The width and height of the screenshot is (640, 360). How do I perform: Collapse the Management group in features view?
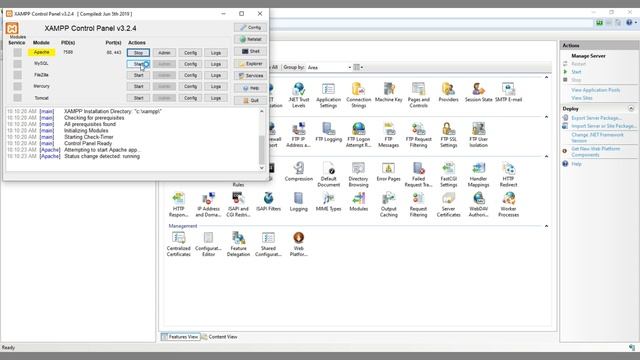click(x=546, y=226)
